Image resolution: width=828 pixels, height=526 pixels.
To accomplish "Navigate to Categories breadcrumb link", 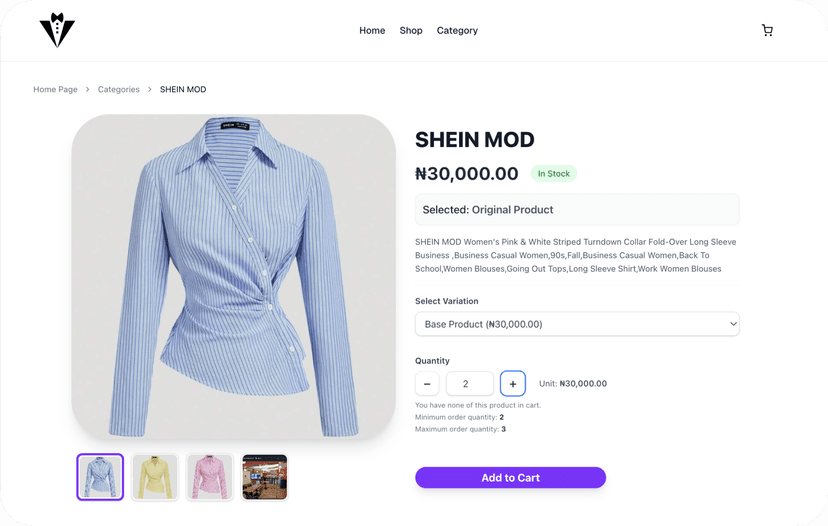I will [x=119, y=90].
